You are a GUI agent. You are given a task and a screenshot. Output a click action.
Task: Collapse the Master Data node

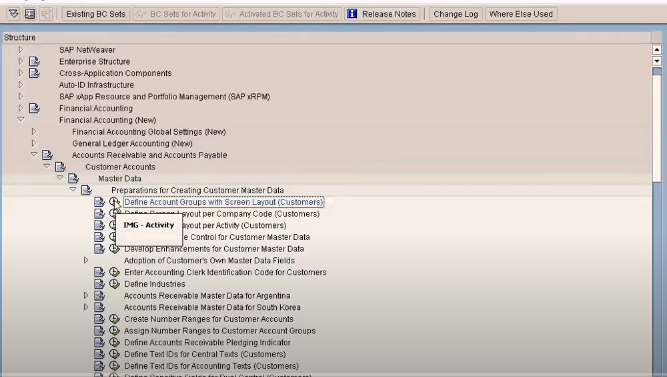[60, 177]
